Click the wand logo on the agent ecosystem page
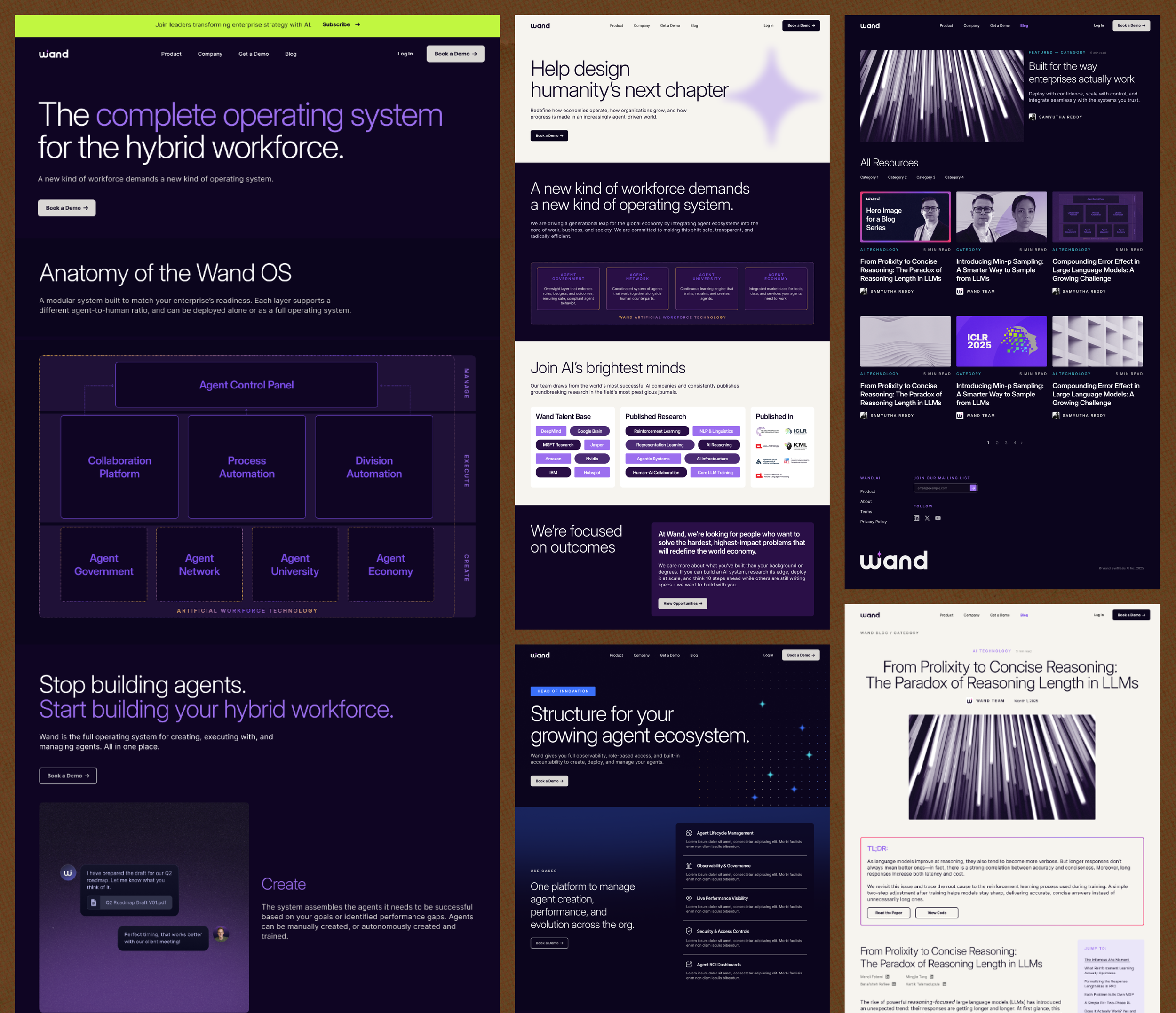 (540, 655)
